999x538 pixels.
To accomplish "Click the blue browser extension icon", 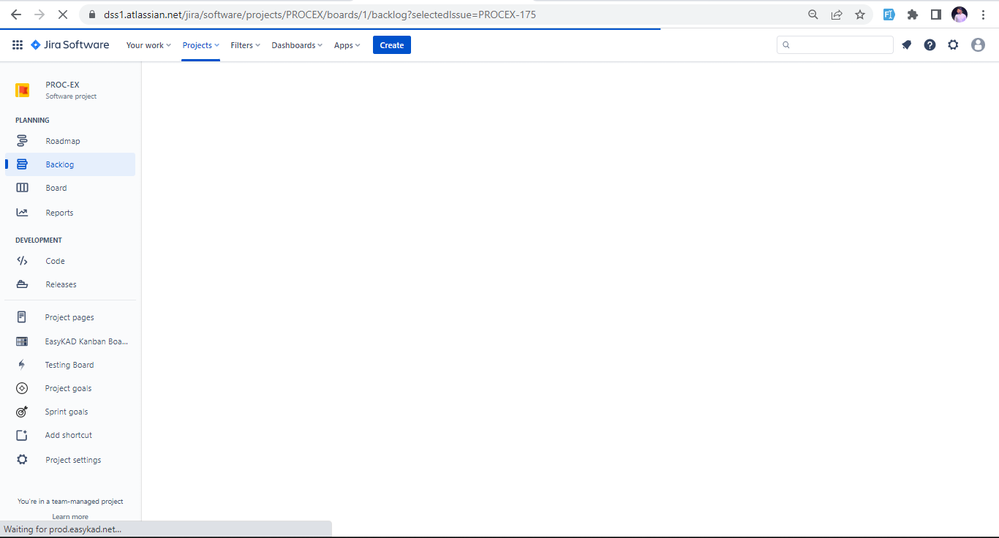I will click(x=889, y=15).
